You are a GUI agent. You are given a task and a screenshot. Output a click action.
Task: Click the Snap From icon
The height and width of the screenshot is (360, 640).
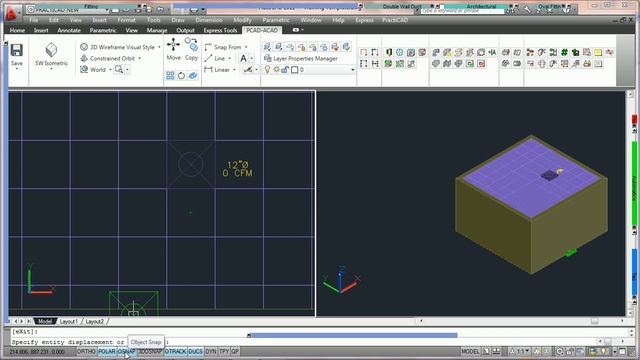click(x=209, y=47)
